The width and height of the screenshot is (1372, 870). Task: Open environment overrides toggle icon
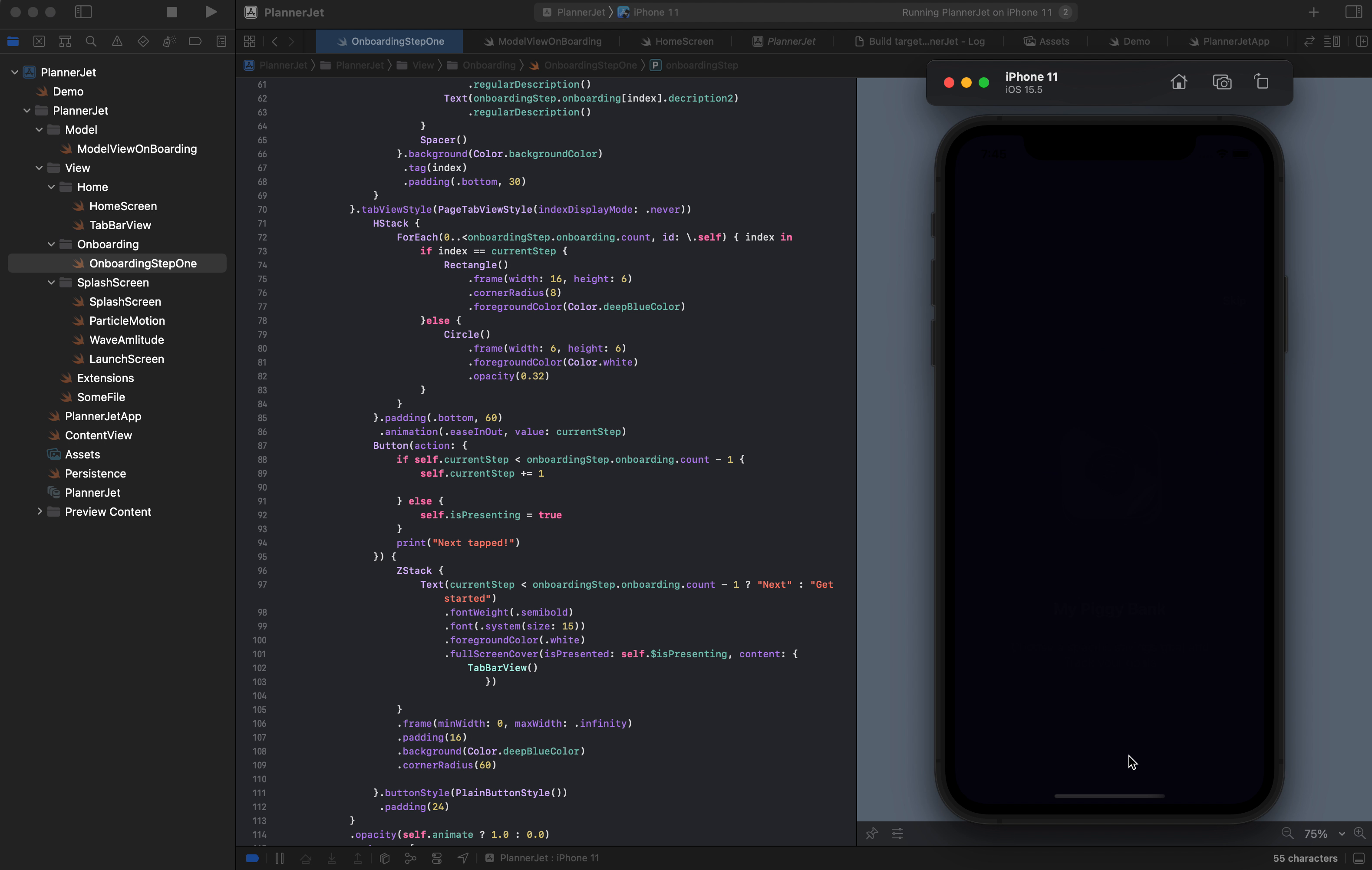(x=436, y=858)
